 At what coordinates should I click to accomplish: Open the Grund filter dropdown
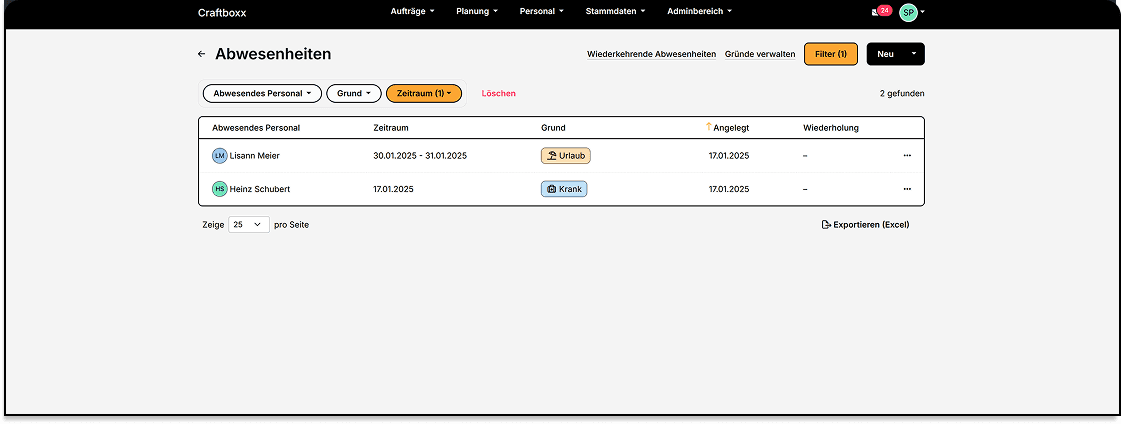354,94
